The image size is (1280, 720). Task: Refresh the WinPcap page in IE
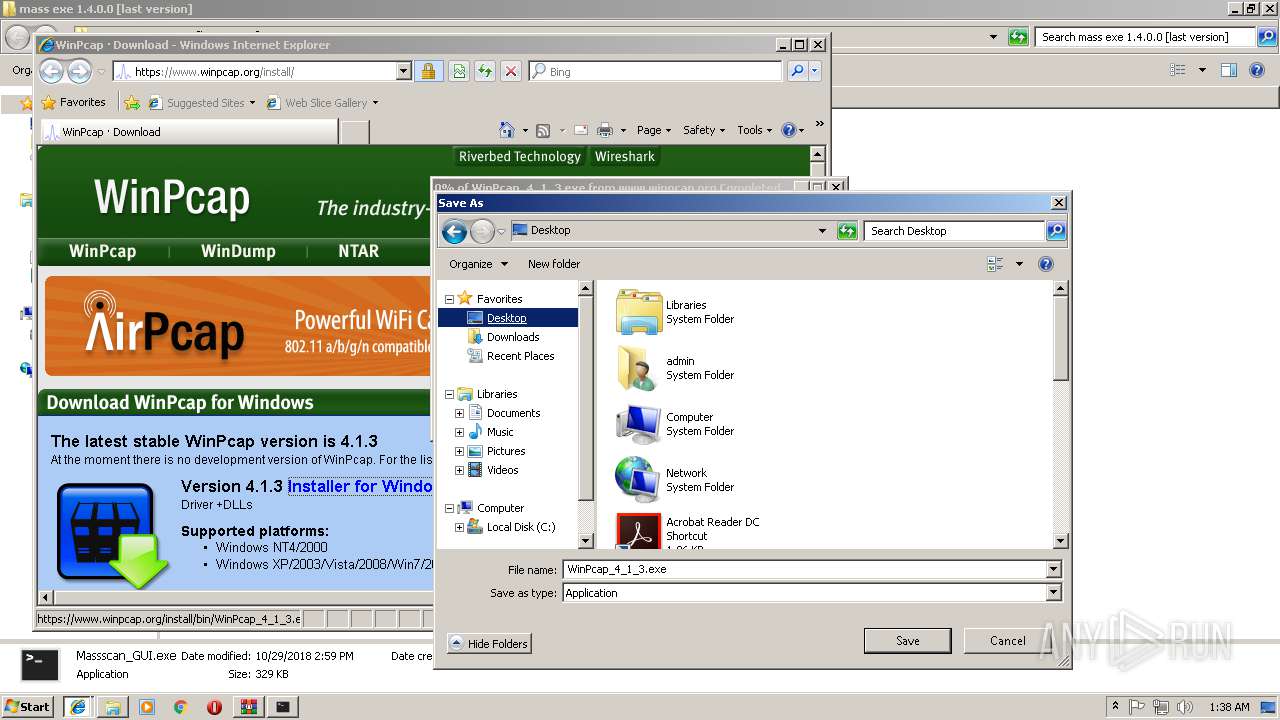click(484, 71)
